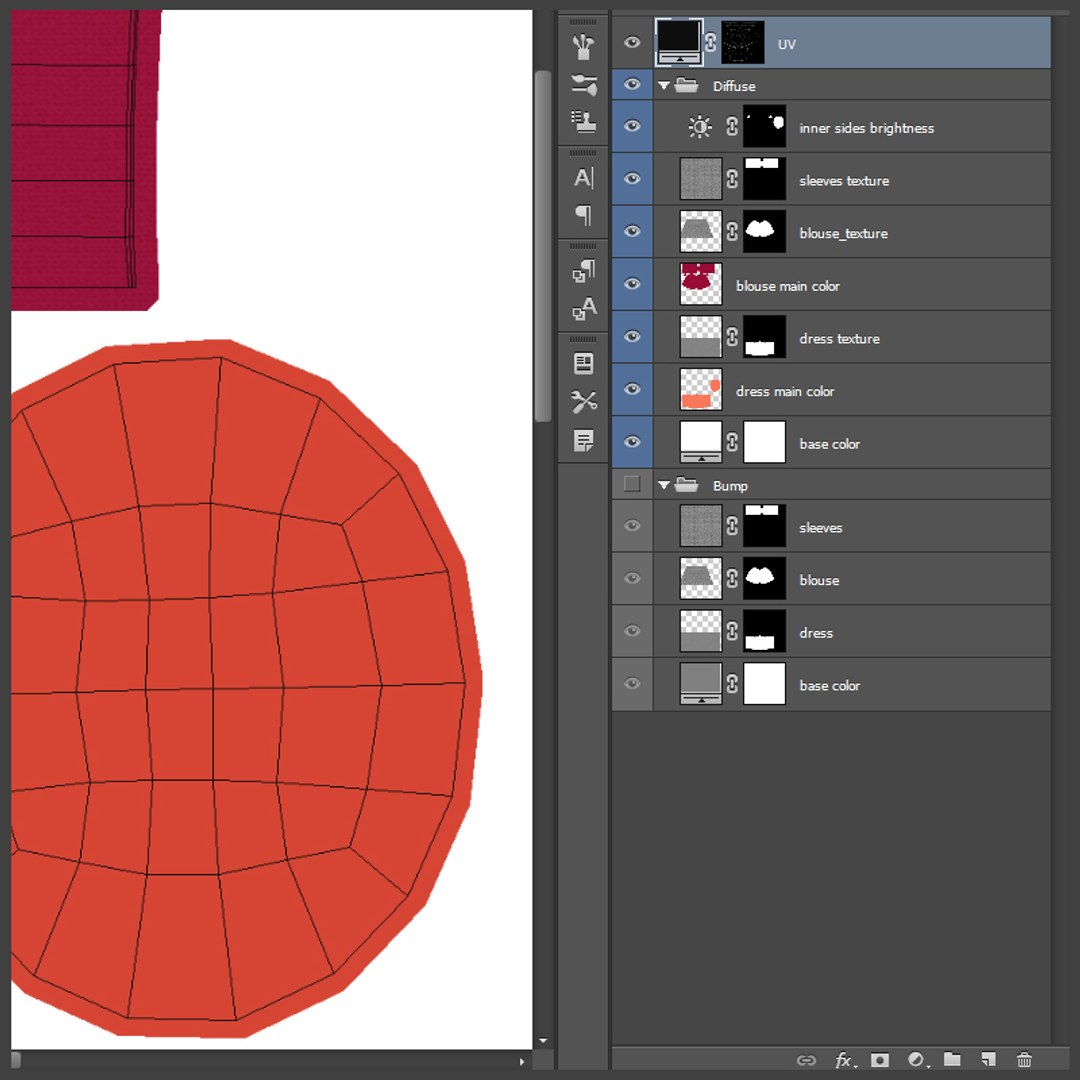Open the Paragraph Styles panel icon
Screen dimensions: 1080x1080
click(583, 271)
